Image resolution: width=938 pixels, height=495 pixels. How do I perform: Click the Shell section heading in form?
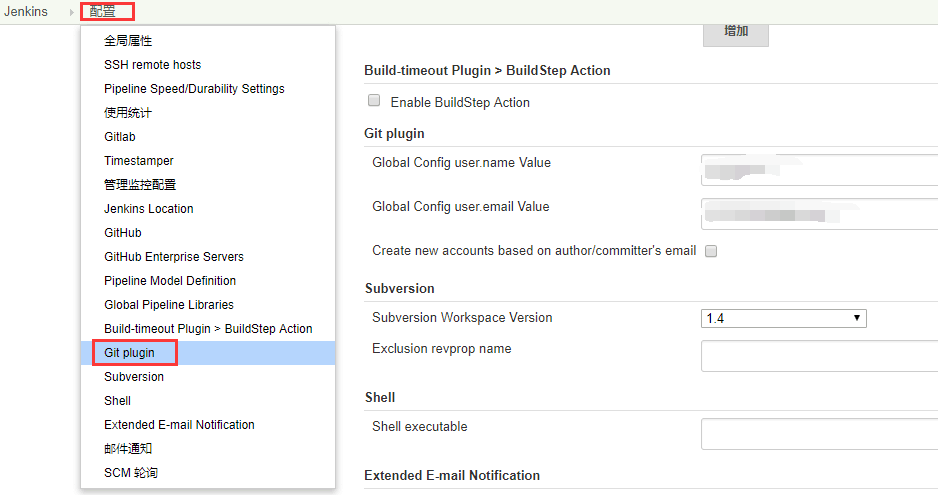[380, 397]
